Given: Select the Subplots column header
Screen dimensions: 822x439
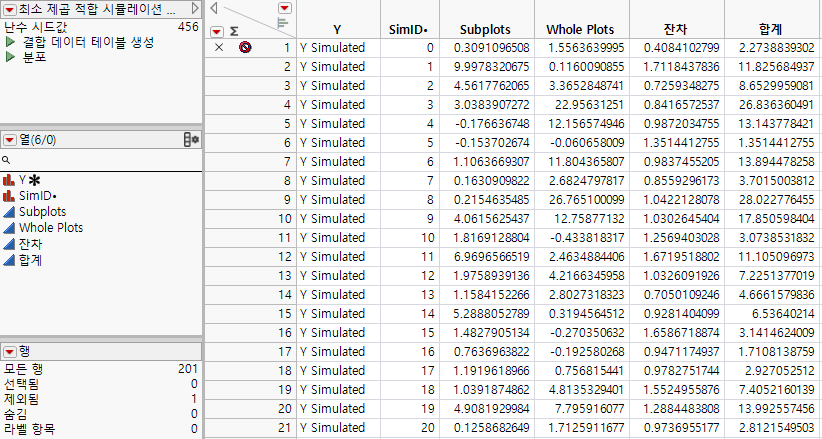Looking at the screenshot, I should 485,30.
